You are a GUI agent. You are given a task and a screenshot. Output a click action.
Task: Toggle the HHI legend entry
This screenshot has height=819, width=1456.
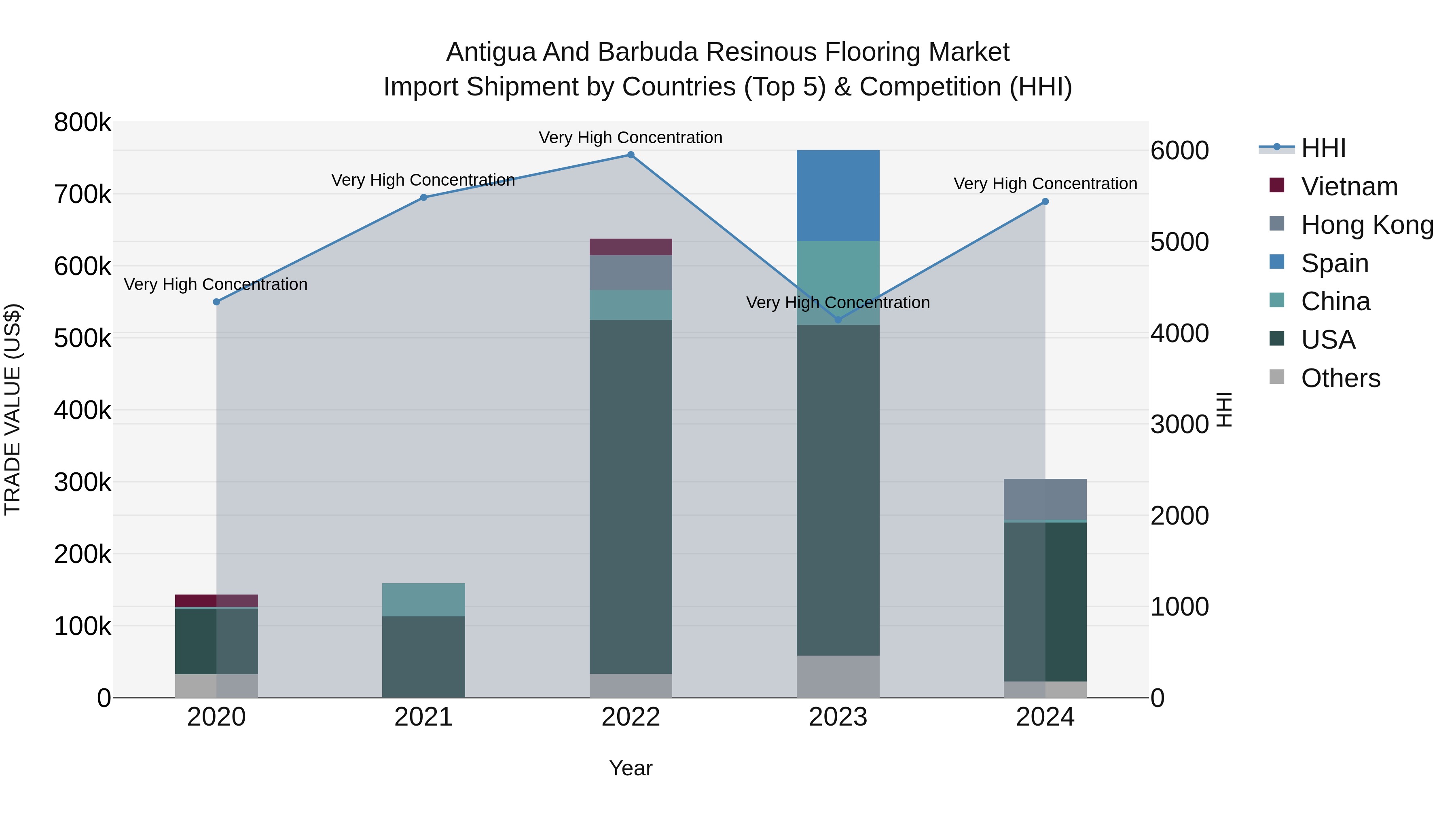pyautogui.click(x=1302, y=148)
